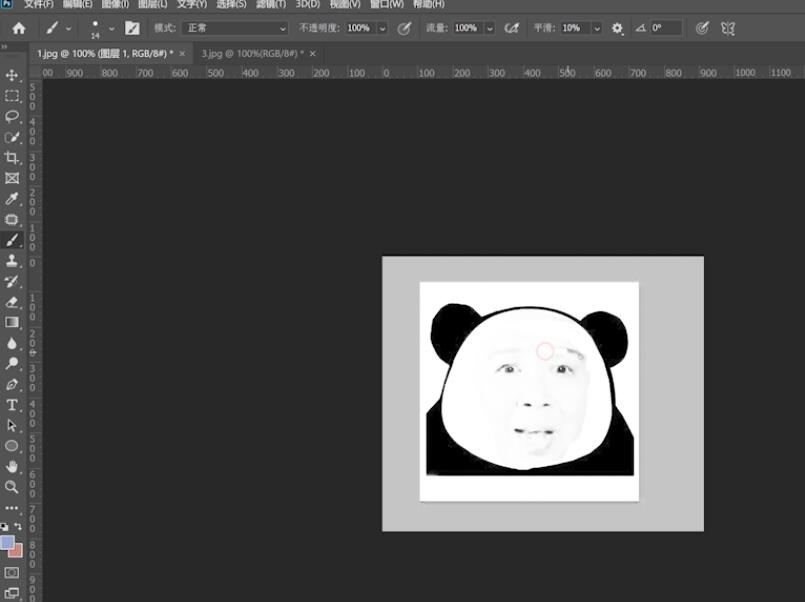Screen dimensions: 805x602
Task: Click the flow 100% value field
Action: [x=469, y=28]
